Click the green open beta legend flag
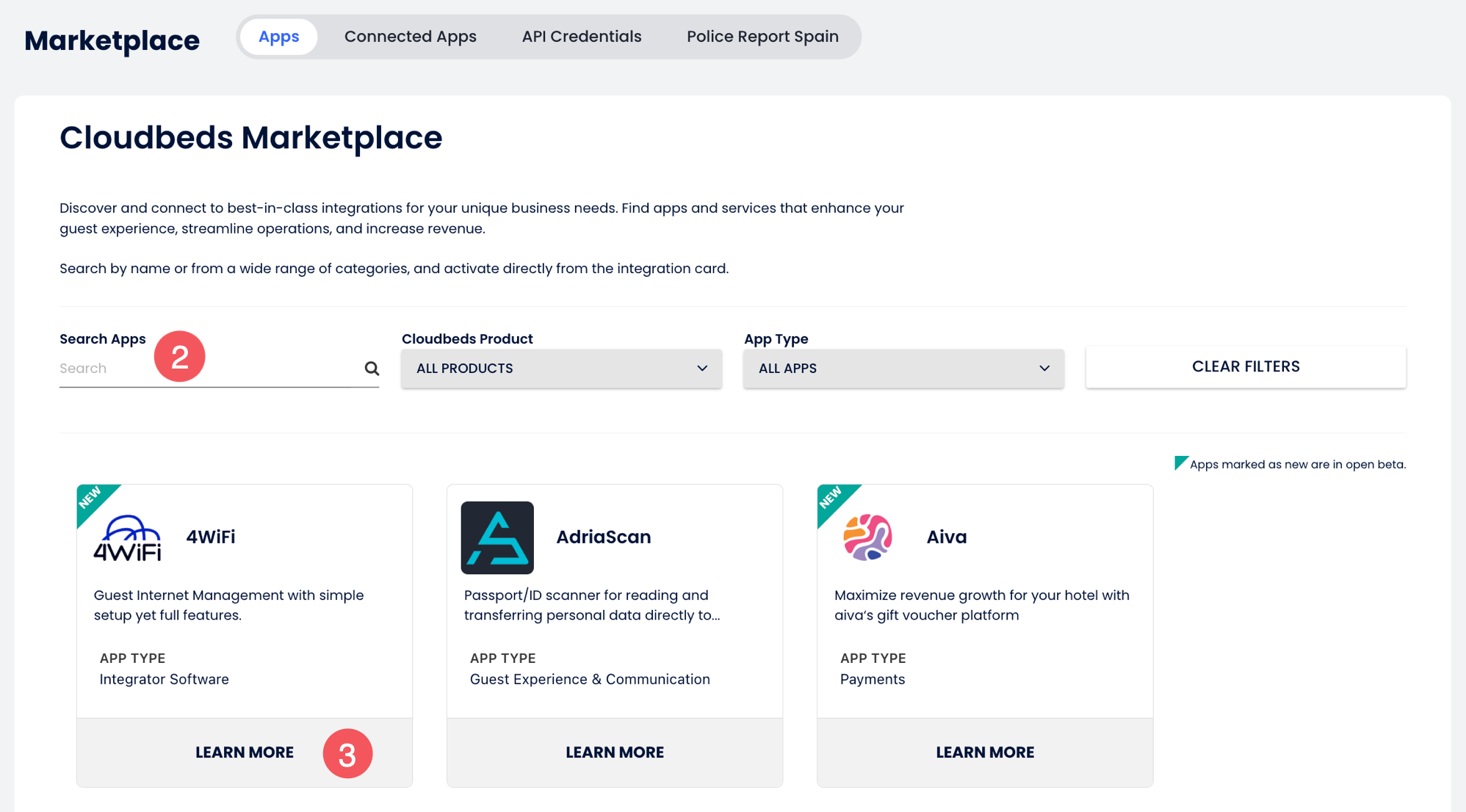 1180,463
